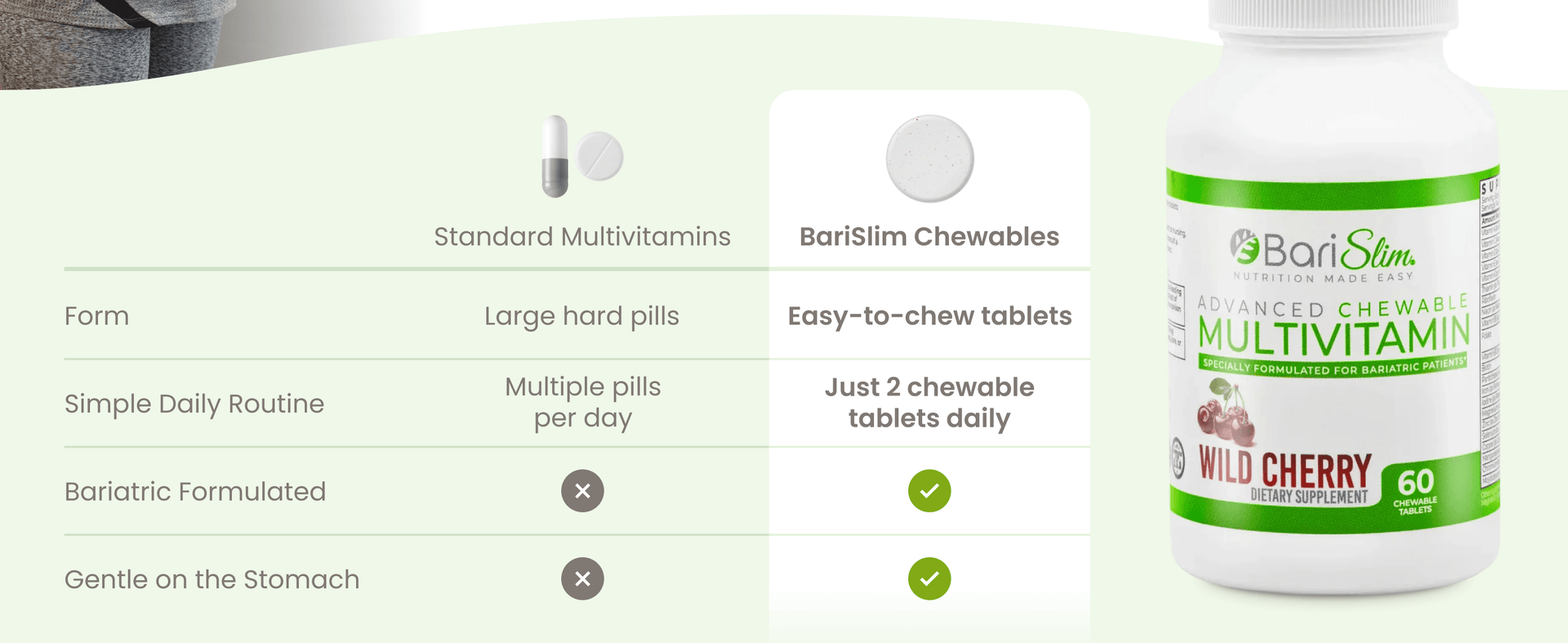
Task: Click the Large hard pills text
Action: (x=582, y=316)
